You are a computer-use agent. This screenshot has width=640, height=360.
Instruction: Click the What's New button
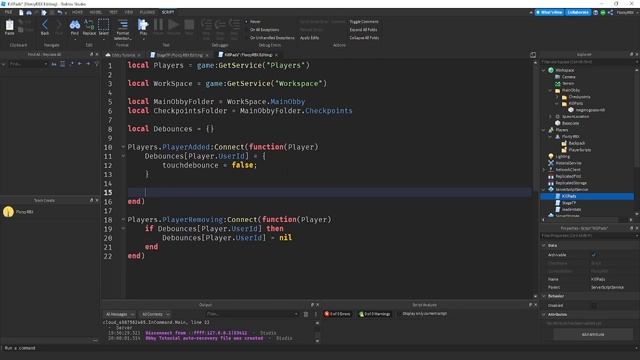point(549,13)
